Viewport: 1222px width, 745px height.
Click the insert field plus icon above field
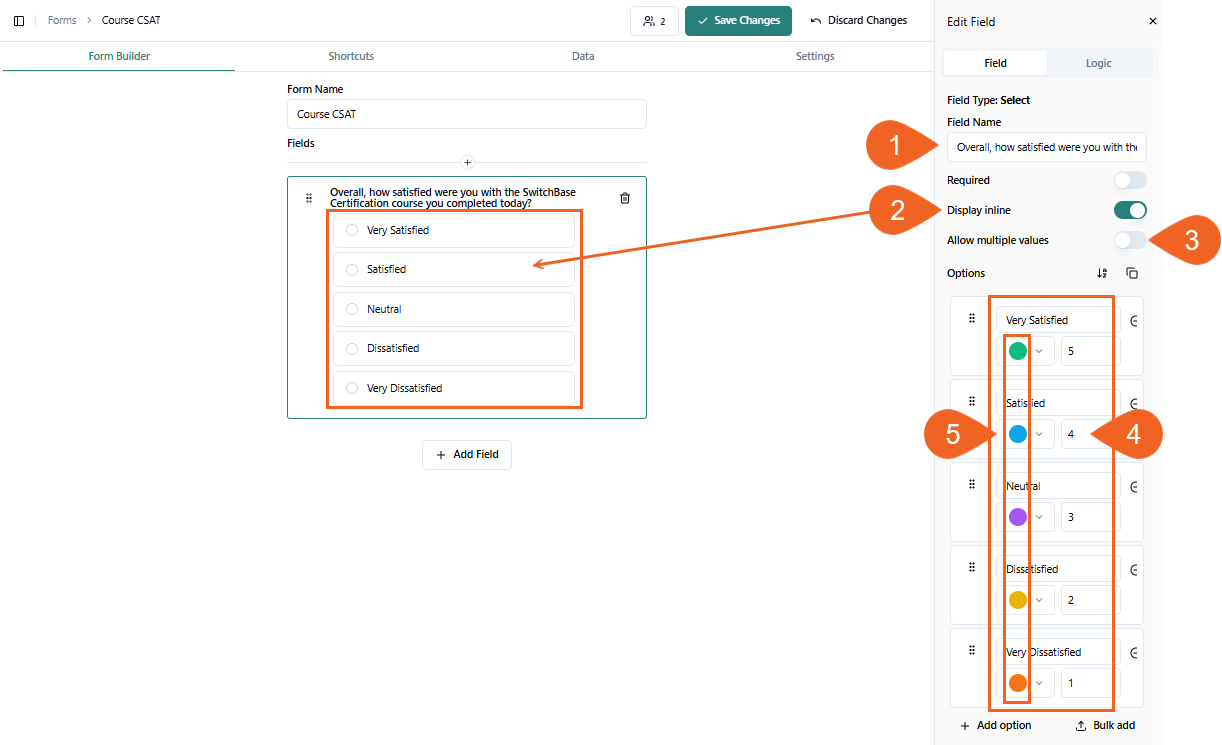click(x=467, y=162)
